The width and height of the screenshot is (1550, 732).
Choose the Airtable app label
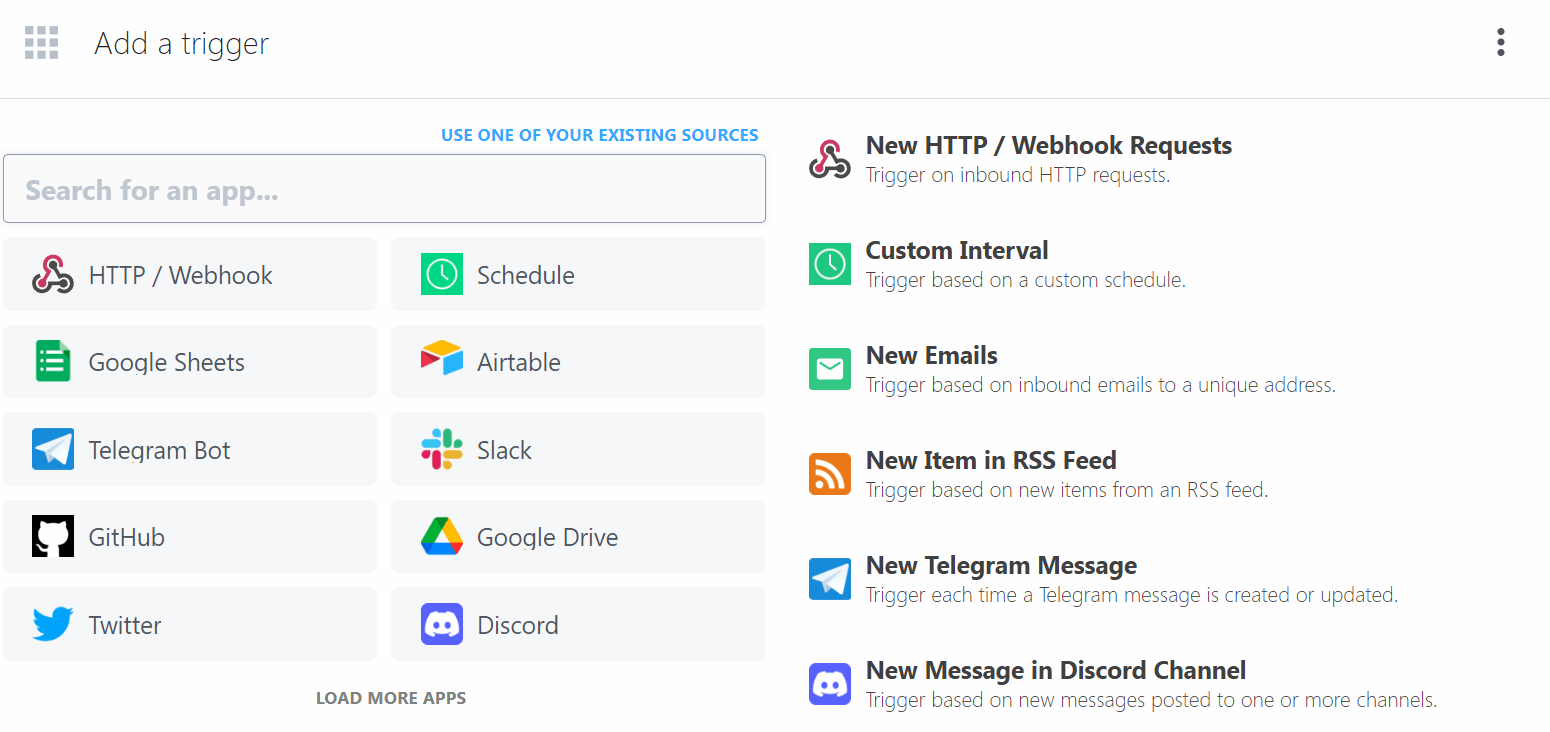[x=519, y=362]
